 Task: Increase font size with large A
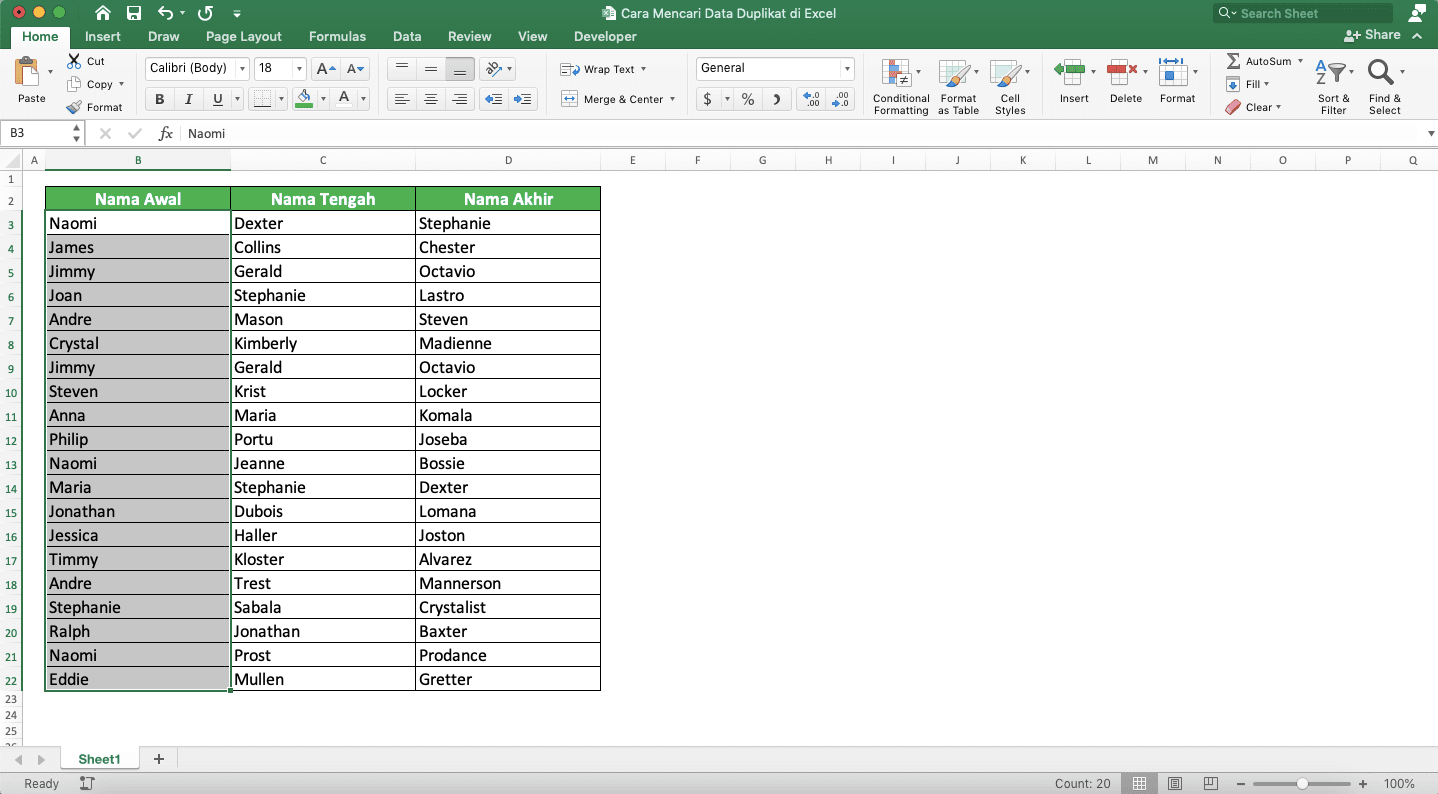click(325, 69)
